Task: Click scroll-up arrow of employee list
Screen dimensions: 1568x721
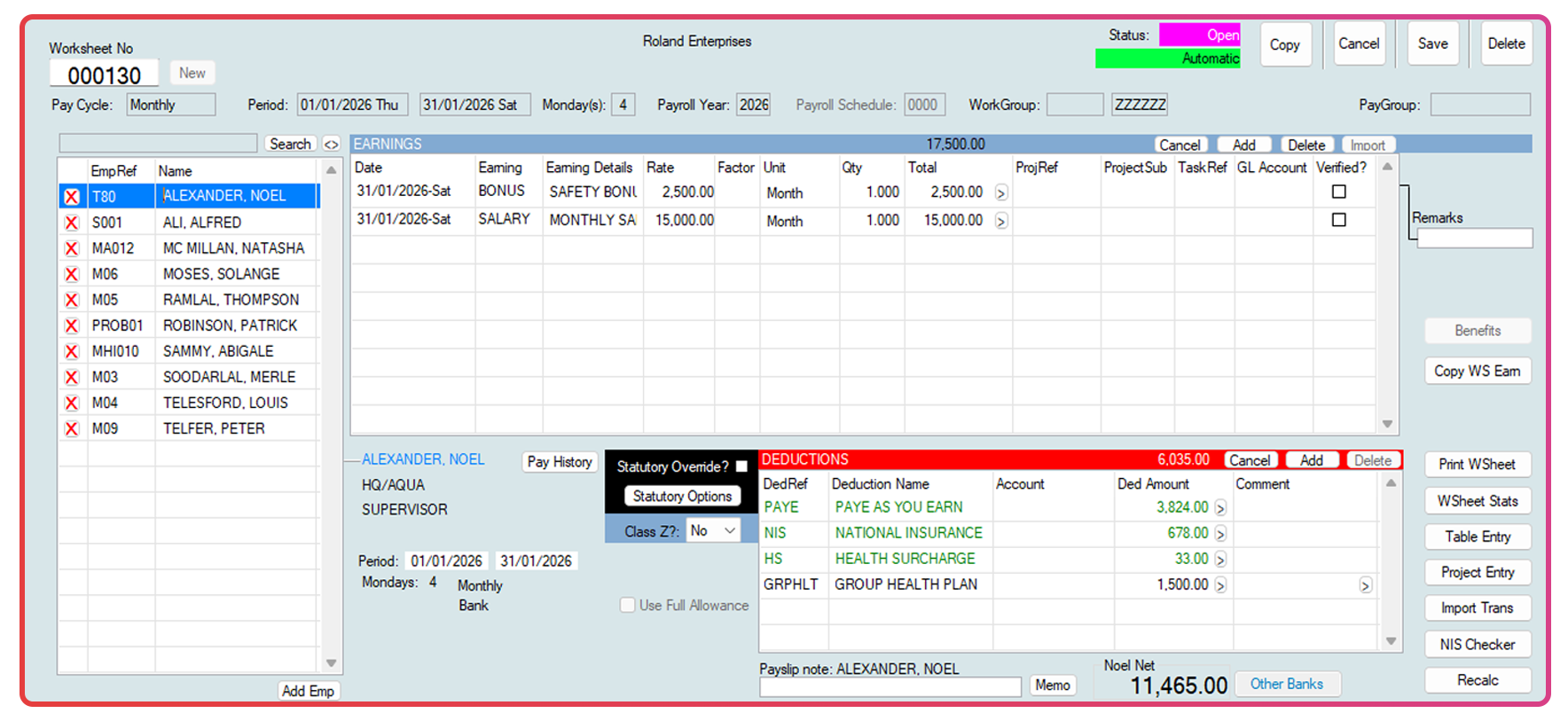Action: [x=331, y=169]
